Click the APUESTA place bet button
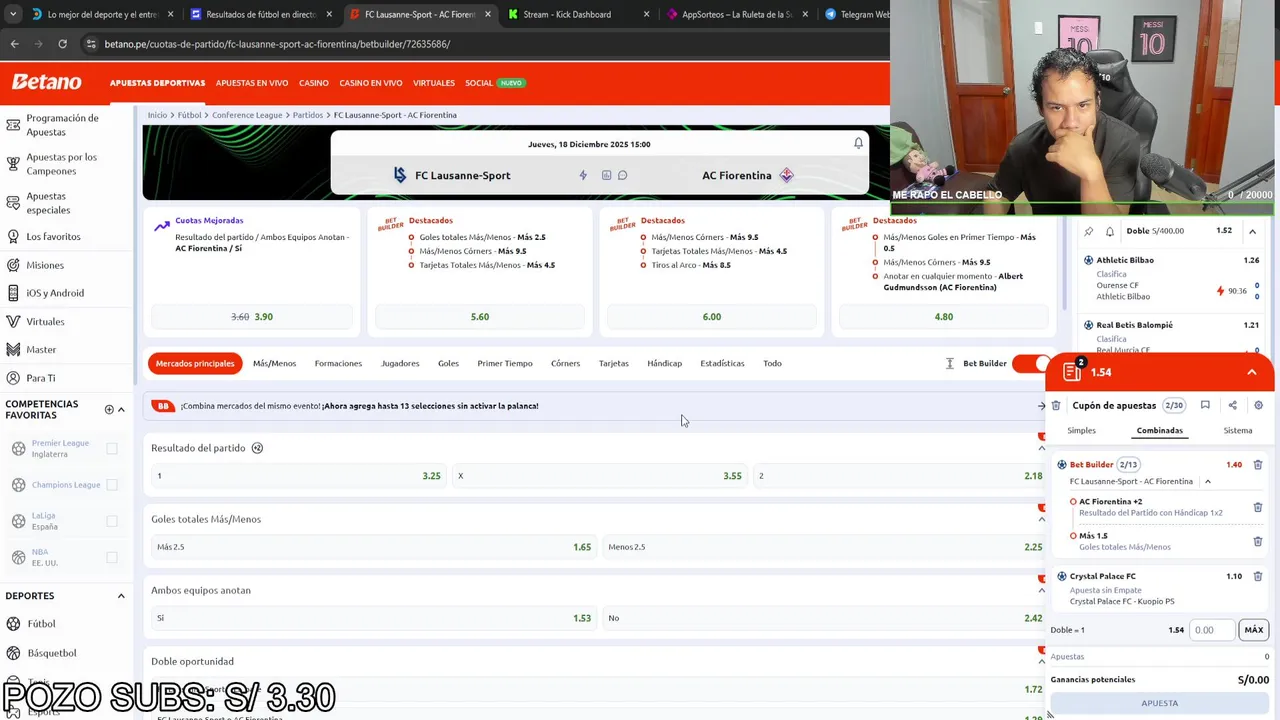The image size is (1280, 720). [1160, 703]
